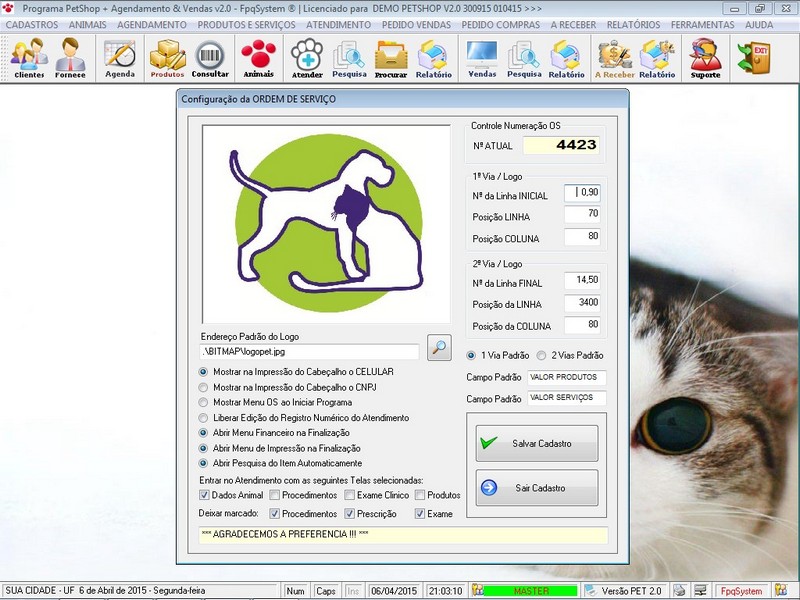800x600 pixels.
Task: Toggle Abrir Menu de Impressão na Finalização
Action: click(203, 448)
